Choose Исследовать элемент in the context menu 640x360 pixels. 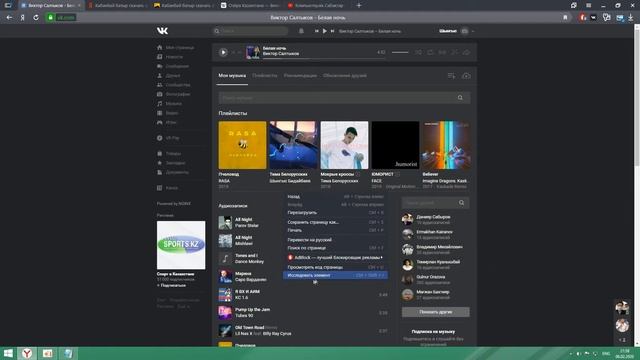click(x=335, y=276)
